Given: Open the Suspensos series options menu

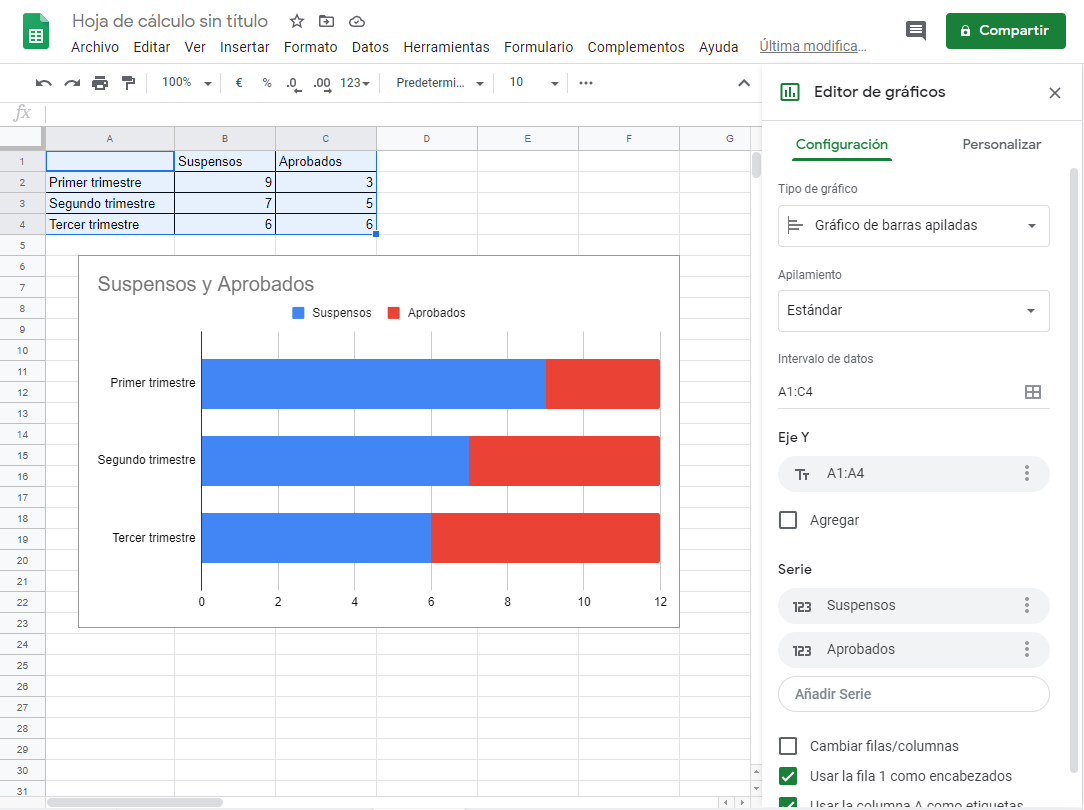Looking at the screenshot, I should (1026, 605).
